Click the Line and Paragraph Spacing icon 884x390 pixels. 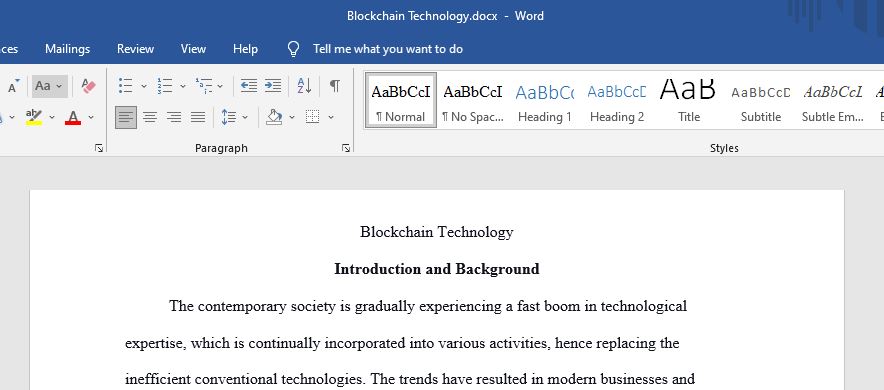pyautogui.click(x=228, y=117)
